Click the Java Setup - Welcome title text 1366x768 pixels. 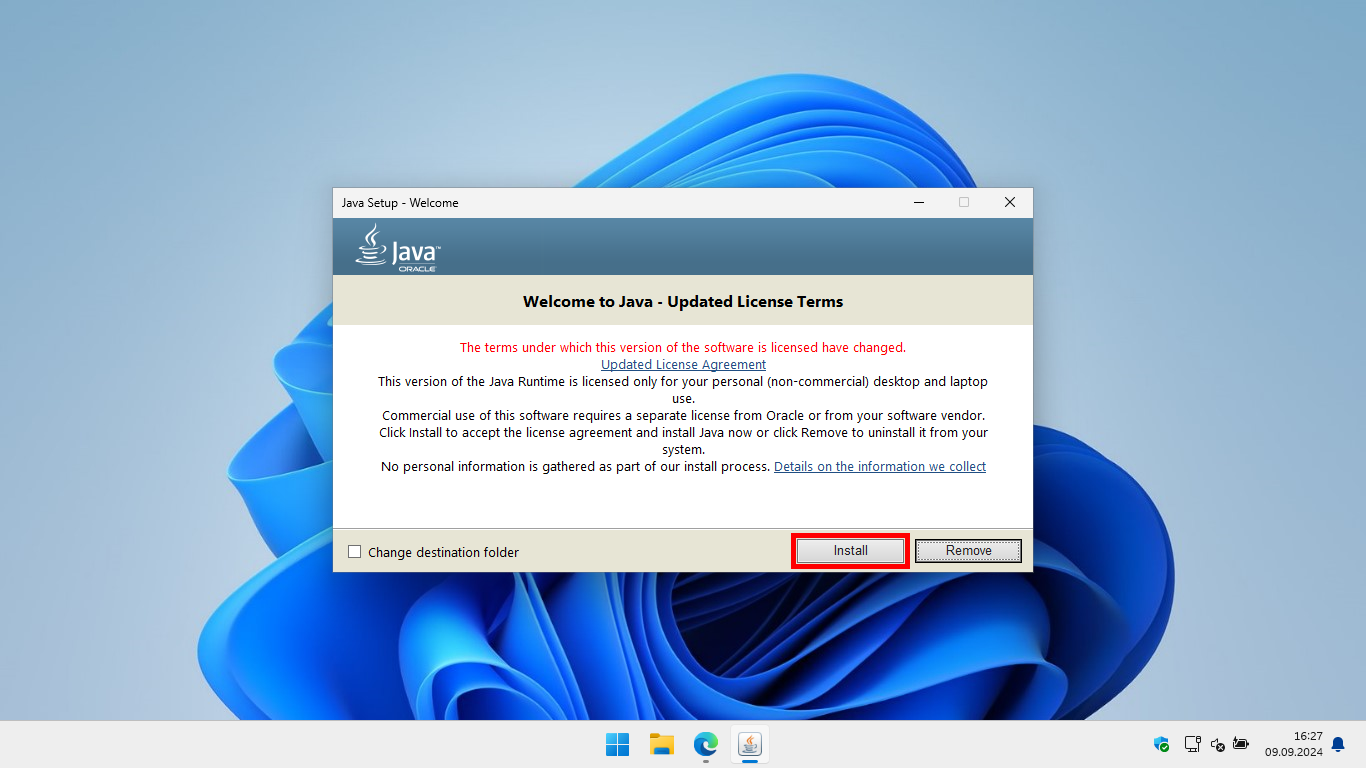click(400, 203)
